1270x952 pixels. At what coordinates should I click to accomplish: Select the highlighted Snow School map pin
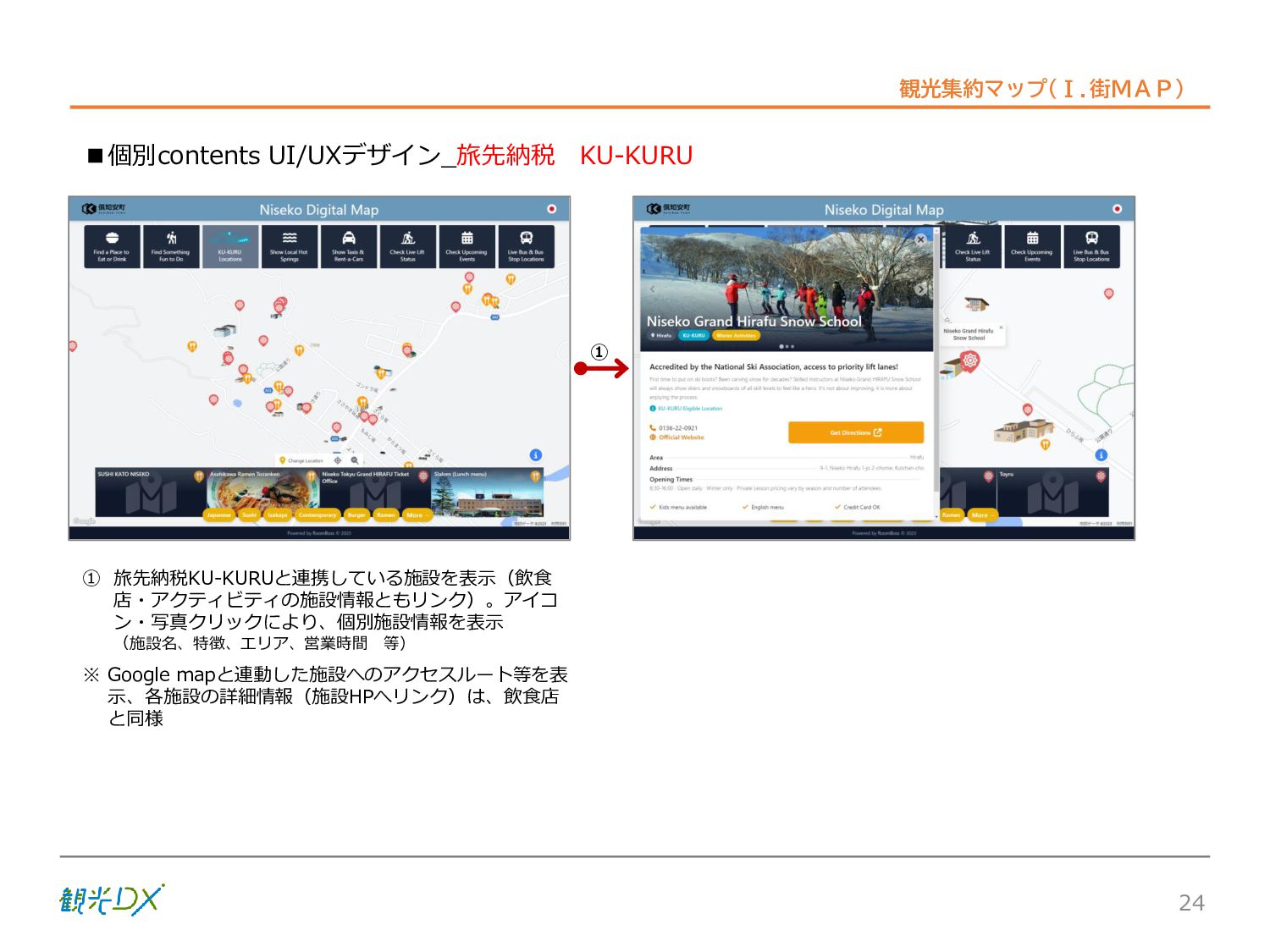970,361
